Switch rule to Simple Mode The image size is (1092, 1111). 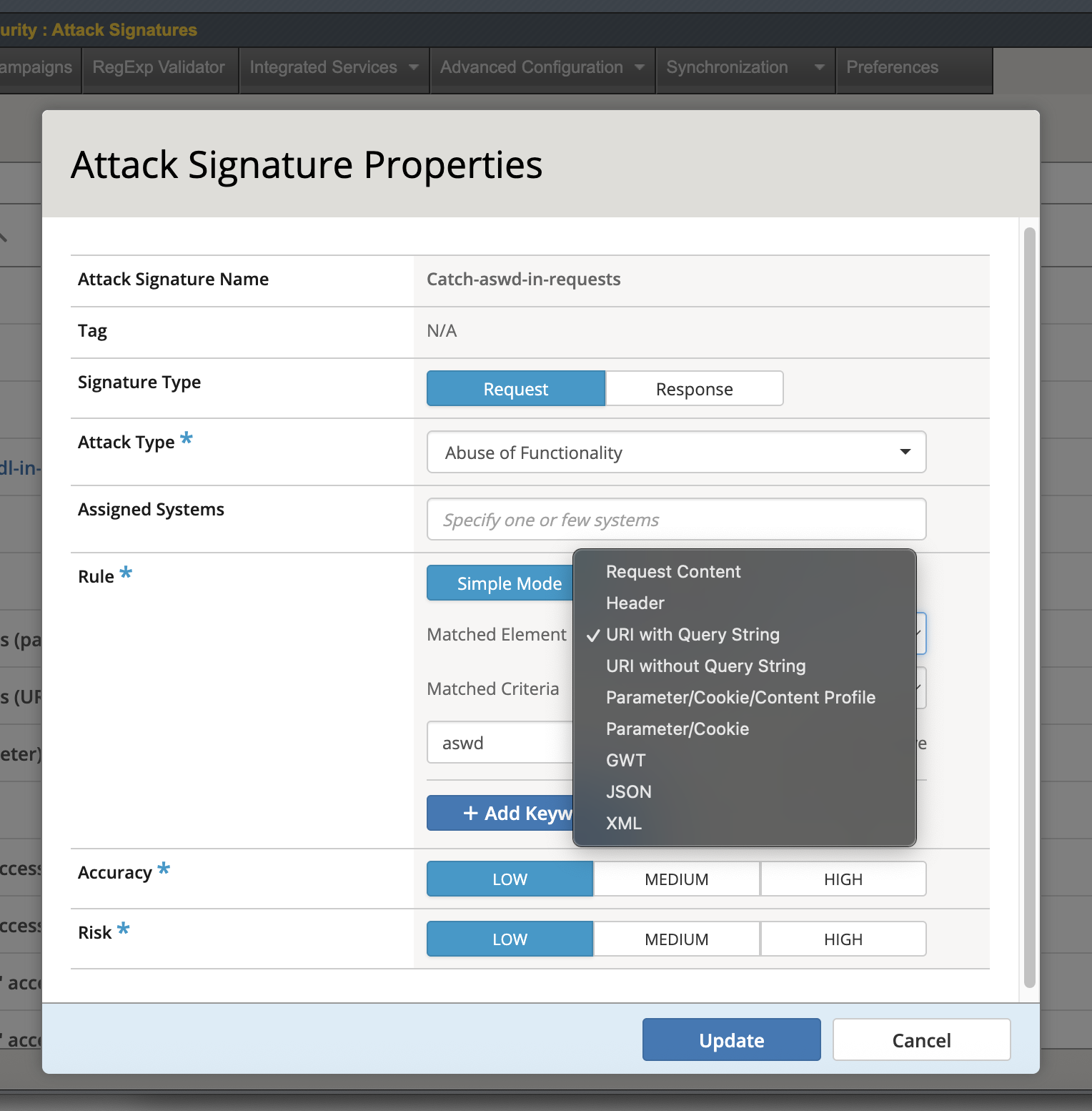tap(500, 583)
